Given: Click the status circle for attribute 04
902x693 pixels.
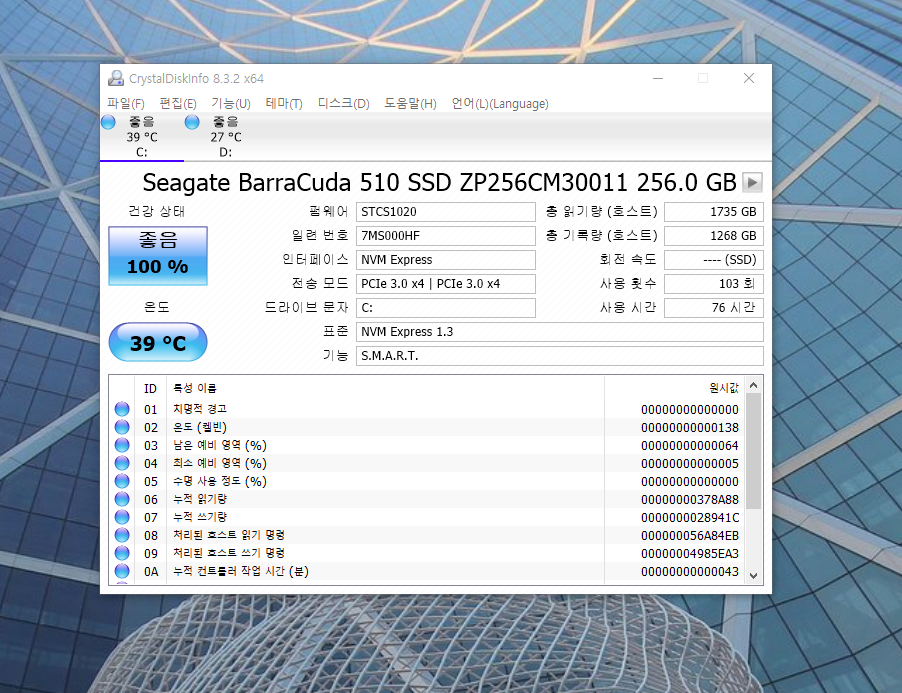Looking at the screenshot, I should pyautogui.click(x=122, y=463).
